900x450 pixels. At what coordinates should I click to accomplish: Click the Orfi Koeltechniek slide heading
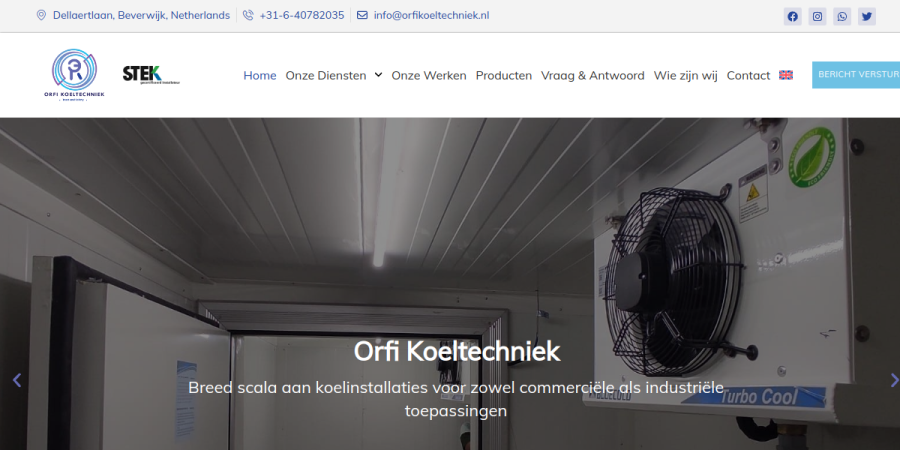coord(457,351)
